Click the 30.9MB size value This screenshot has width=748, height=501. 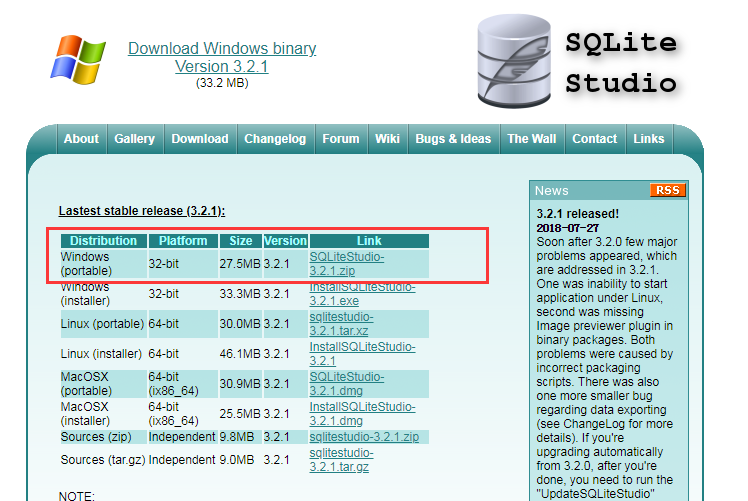pyautogui.click(x=240, y=384)
